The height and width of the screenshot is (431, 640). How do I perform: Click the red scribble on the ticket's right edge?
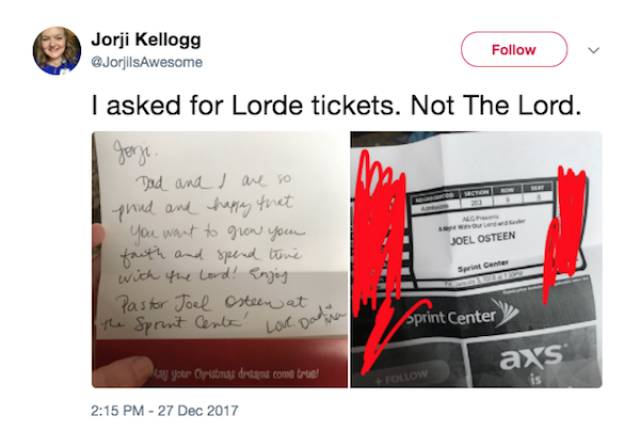click(565, 229)
